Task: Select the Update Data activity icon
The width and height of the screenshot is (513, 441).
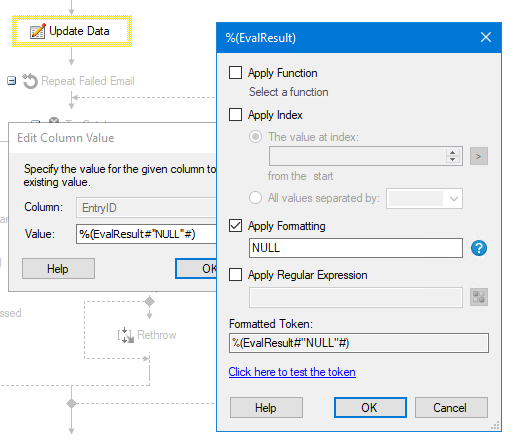Action: [x=37, y=31]
